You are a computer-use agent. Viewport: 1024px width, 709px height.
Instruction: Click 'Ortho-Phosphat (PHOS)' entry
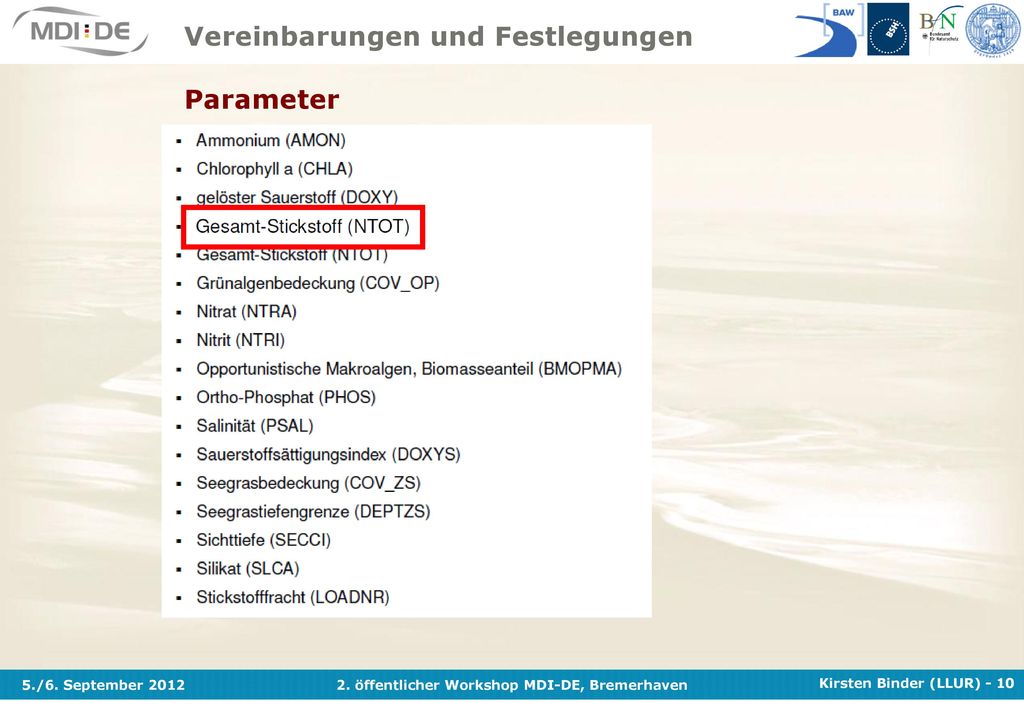(285, 398)
